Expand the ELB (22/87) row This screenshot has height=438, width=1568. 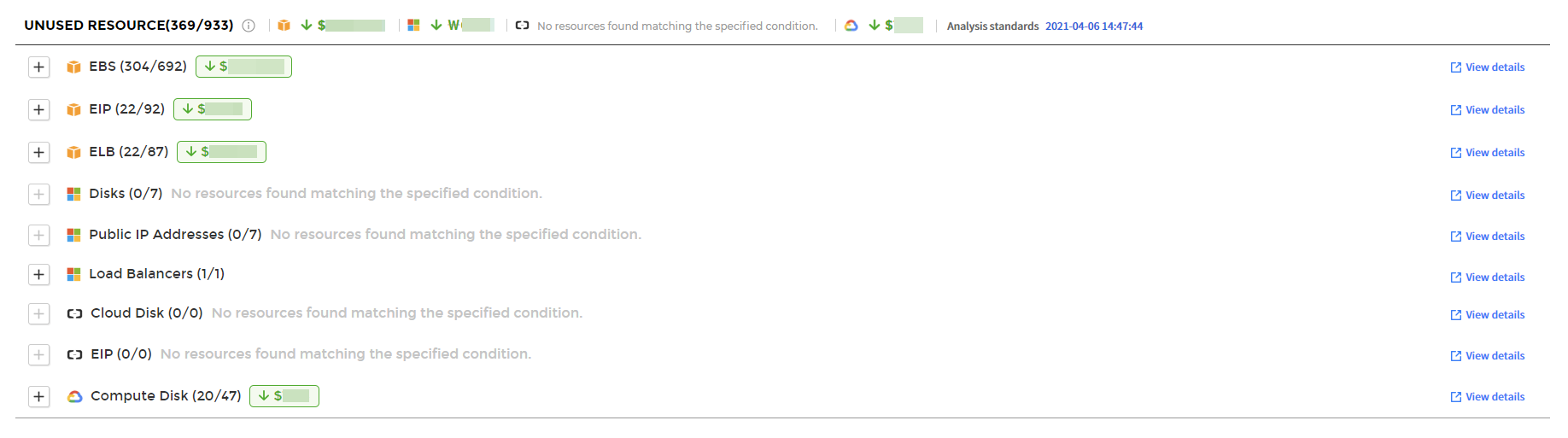(39, 152)
